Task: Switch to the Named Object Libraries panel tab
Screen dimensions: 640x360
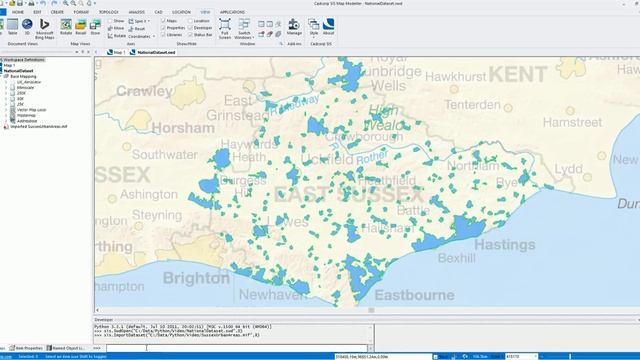Action: pyautogui.click(x=65, y=348)
